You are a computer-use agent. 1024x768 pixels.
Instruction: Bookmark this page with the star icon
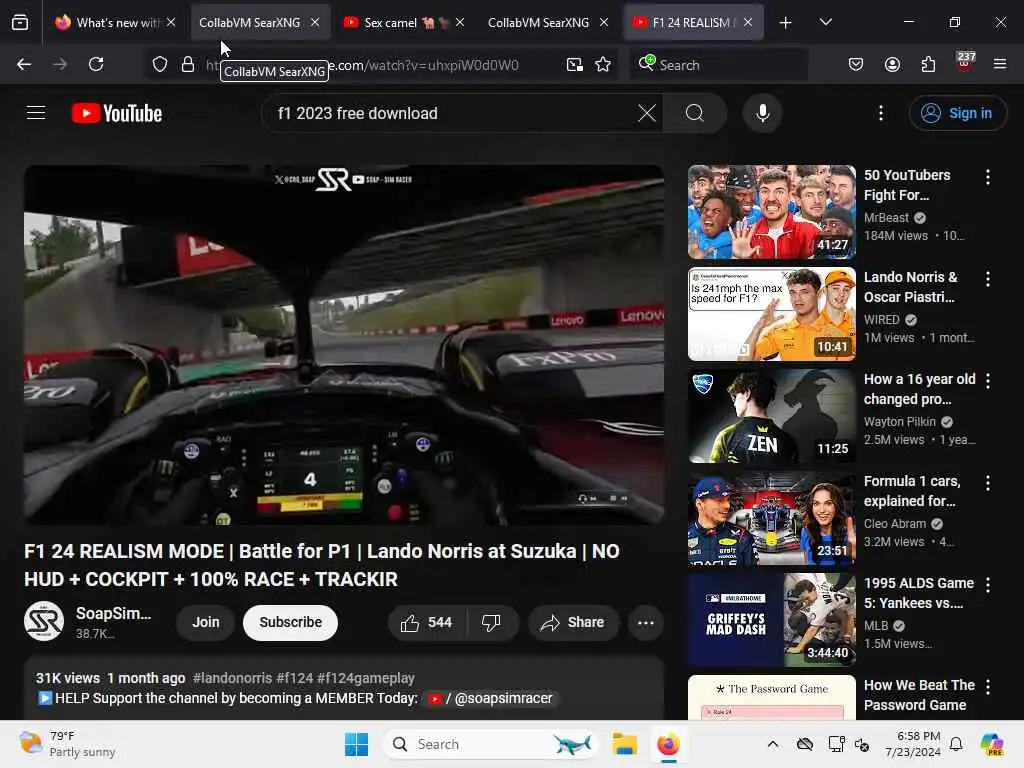[x=603, y=64]
